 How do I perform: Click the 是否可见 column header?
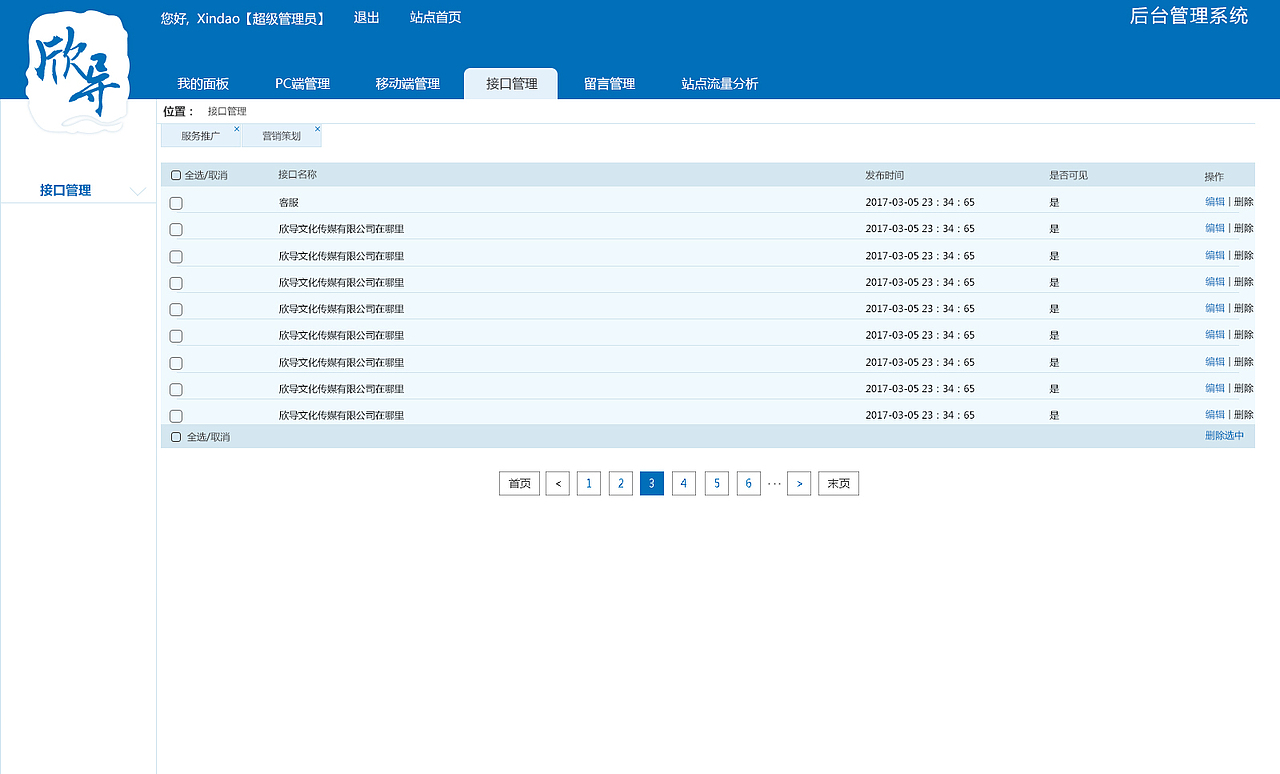click(1069, 176)
